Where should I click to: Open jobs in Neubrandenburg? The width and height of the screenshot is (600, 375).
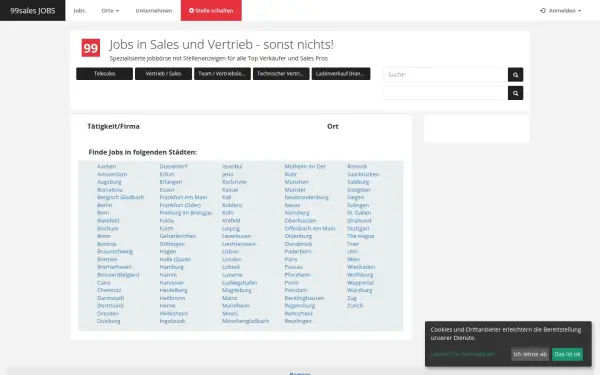tap(307, 197)
